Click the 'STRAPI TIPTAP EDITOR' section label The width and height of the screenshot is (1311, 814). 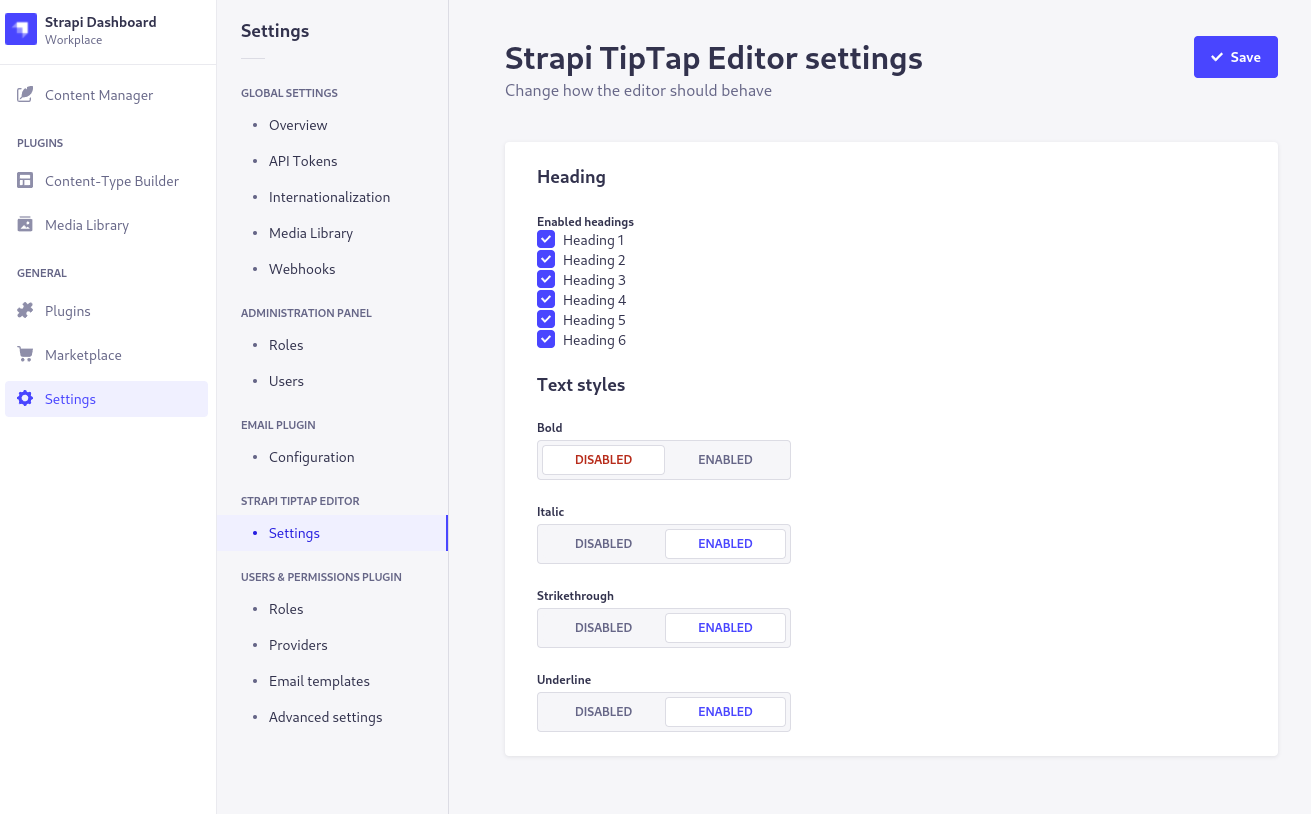300,501
